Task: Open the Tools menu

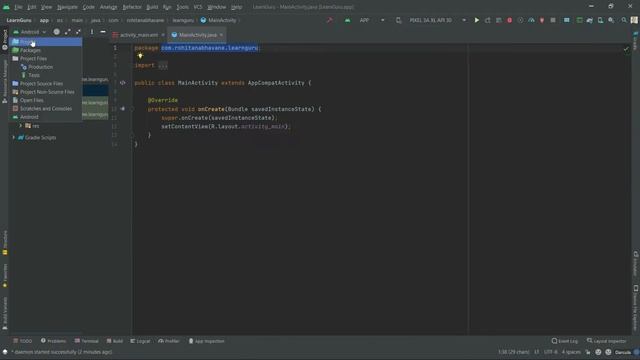Action: [182, 7]
